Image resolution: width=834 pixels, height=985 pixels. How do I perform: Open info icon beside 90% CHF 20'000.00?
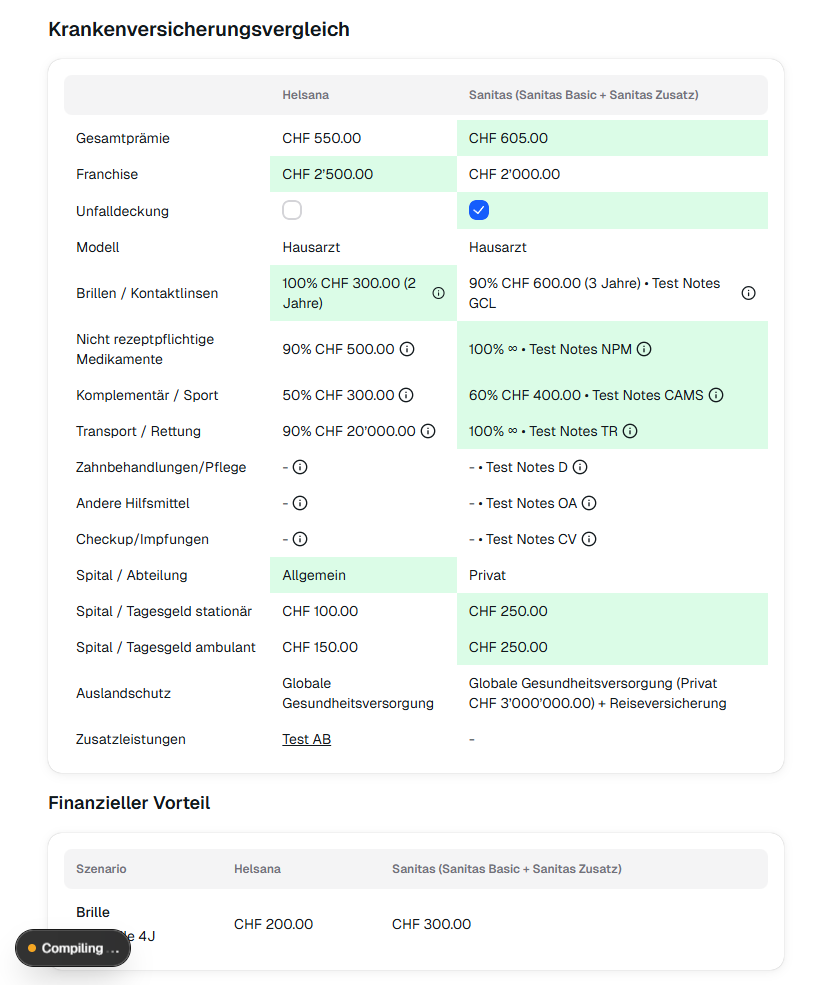tap(428, 431)
